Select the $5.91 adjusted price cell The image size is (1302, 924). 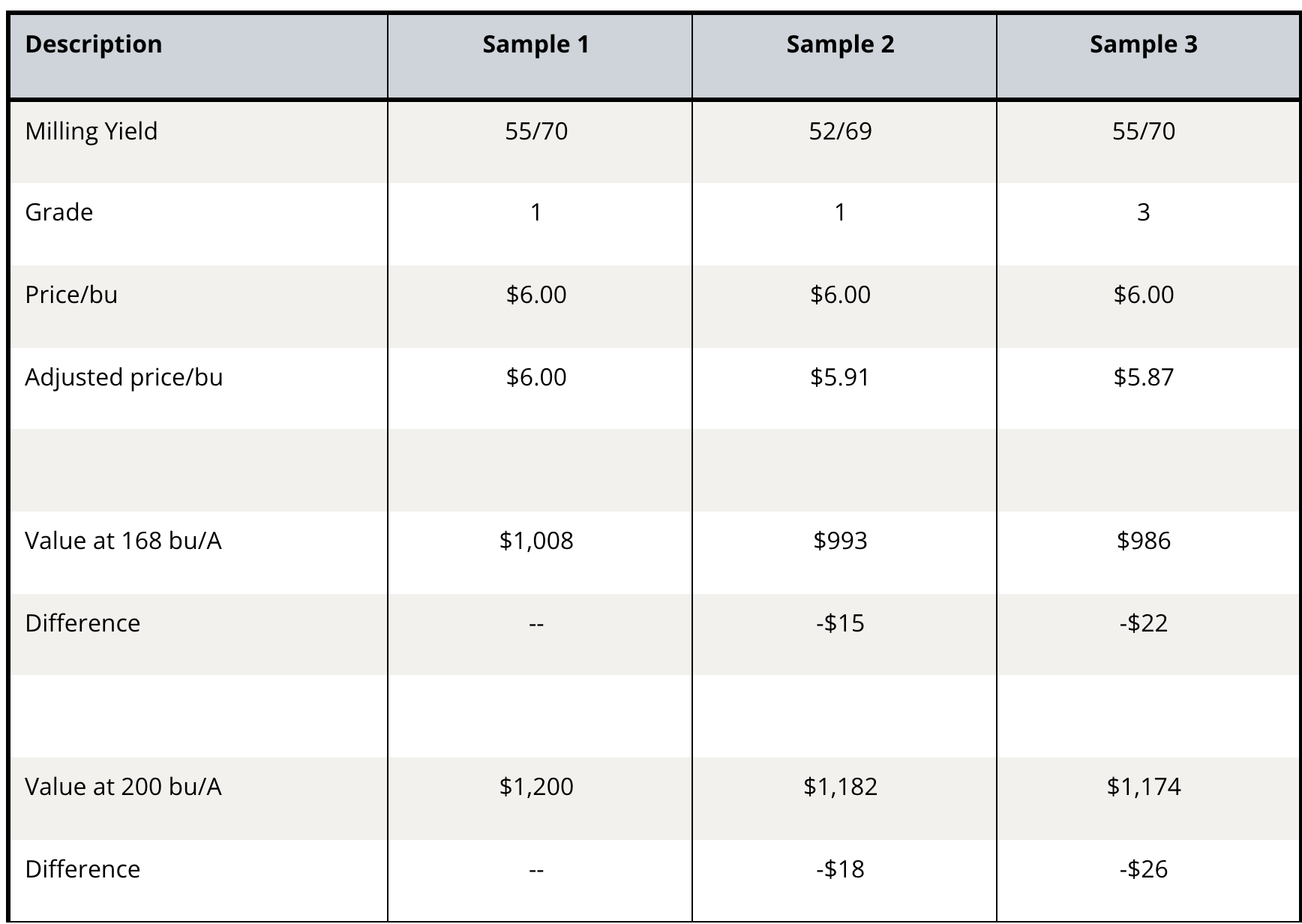tap(840, 377)
